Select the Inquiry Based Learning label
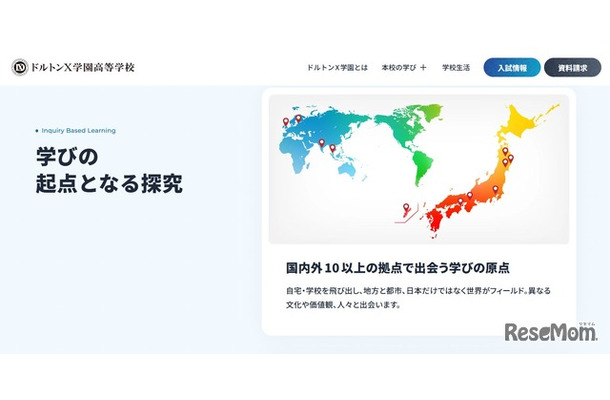 (x=79, y=131)
